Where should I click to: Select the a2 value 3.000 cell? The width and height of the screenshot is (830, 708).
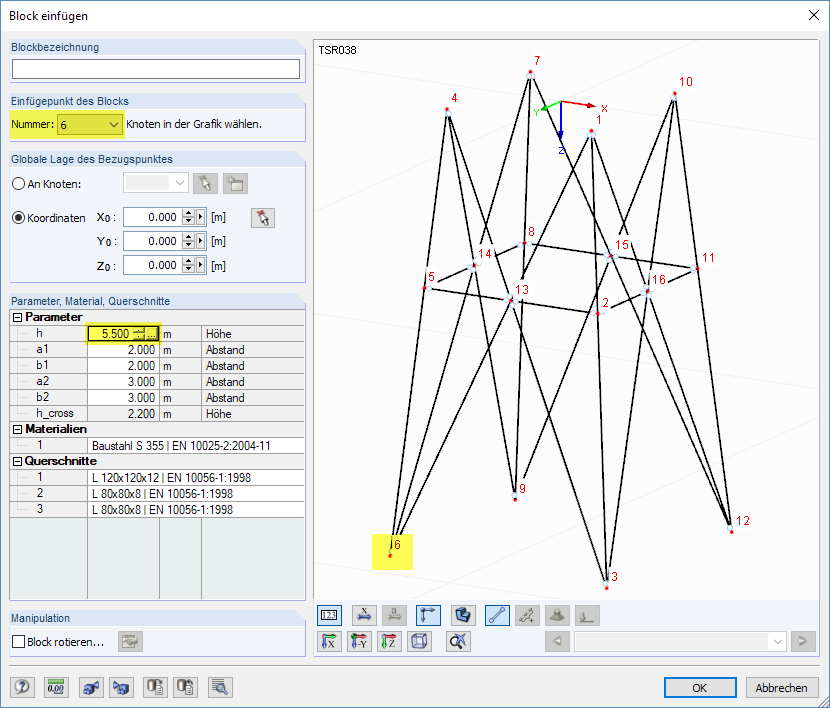[x=123, y=382]
